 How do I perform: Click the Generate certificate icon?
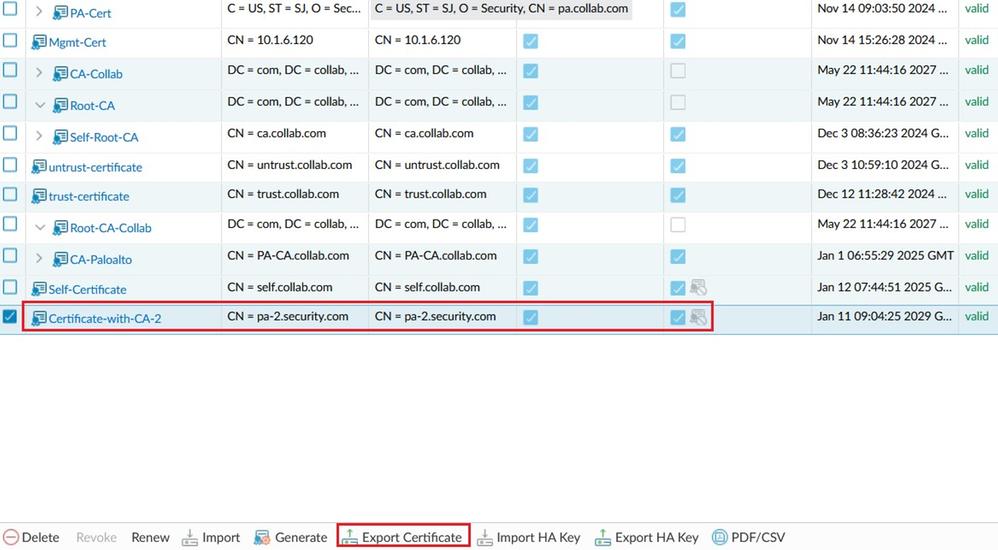point(262,538)
